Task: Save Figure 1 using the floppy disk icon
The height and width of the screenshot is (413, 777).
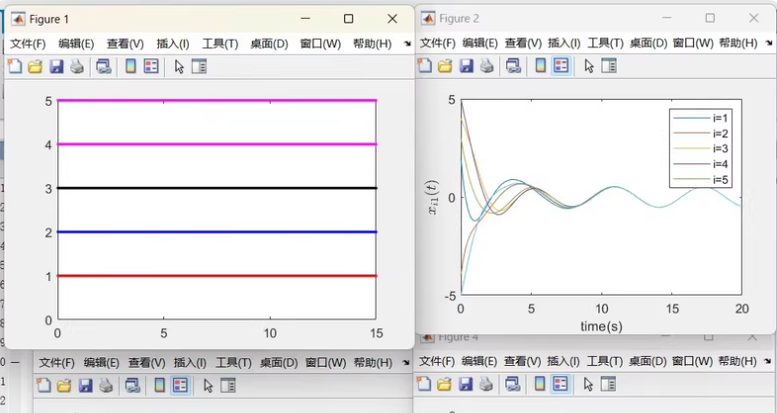Action: (x=56, y=66)
